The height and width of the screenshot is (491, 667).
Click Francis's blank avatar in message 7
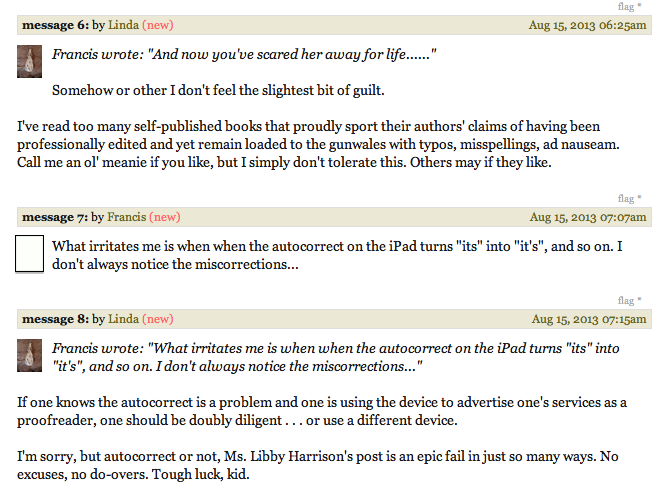pyautogui.click(x=29, y=254)
